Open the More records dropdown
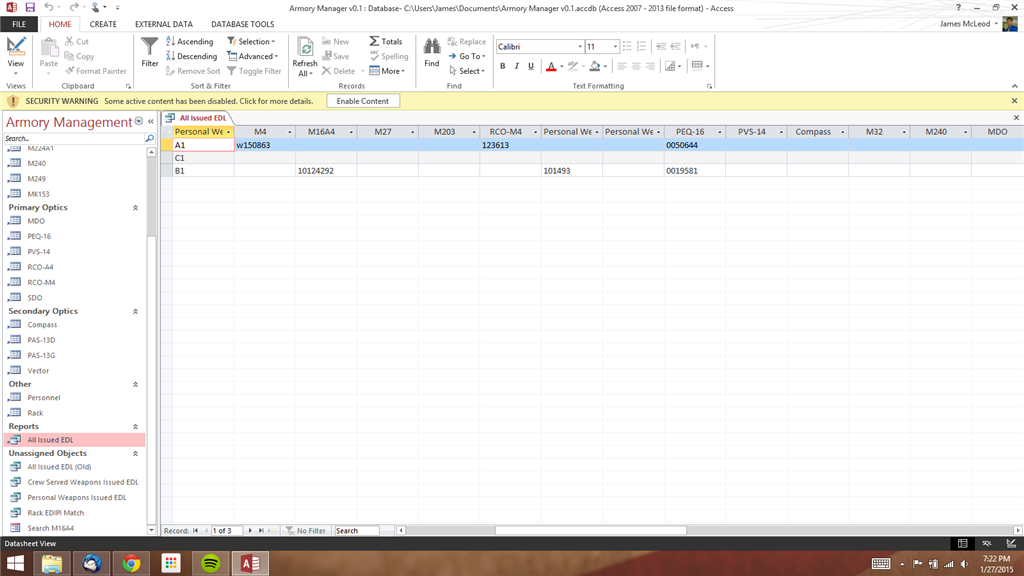 coord(387,71)
